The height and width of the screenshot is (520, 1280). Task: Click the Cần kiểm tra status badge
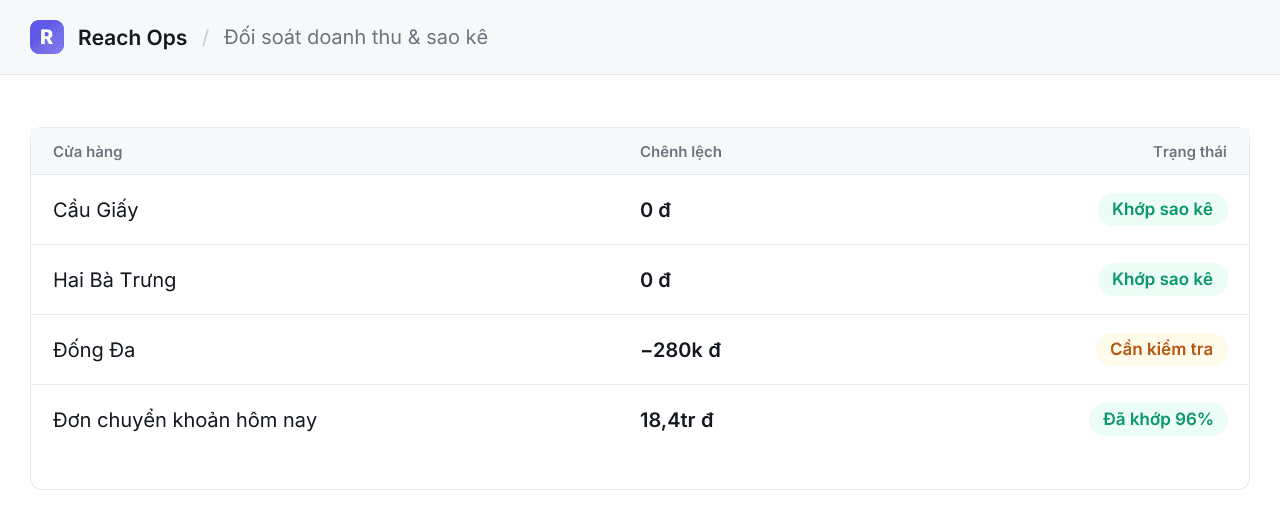point(1161,350)
